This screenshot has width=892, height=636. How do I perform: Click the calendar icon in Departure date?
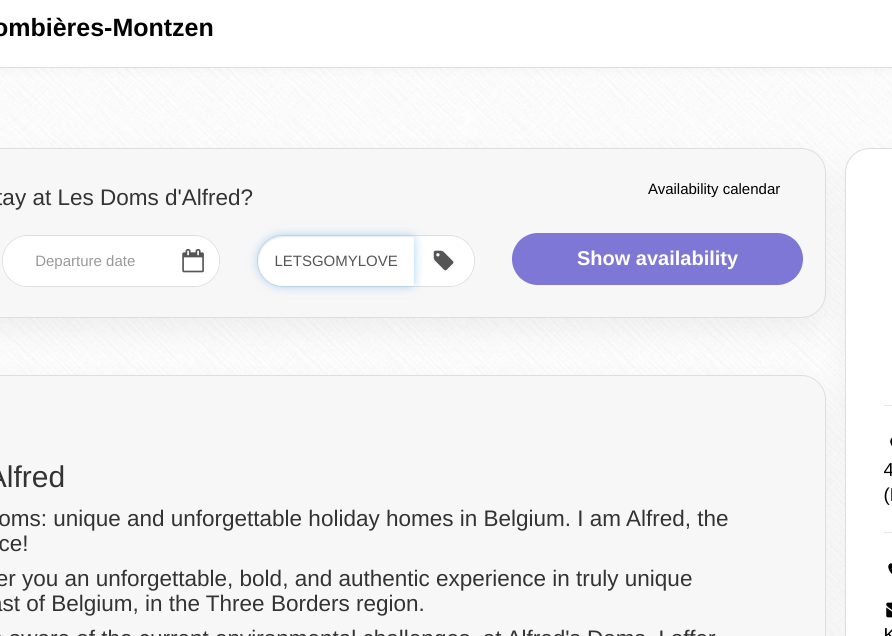[x=193, y=261]
